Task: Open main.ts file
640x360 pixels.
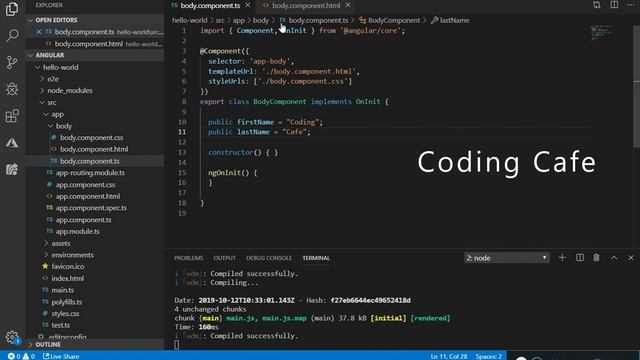Action: click(62, 290)
